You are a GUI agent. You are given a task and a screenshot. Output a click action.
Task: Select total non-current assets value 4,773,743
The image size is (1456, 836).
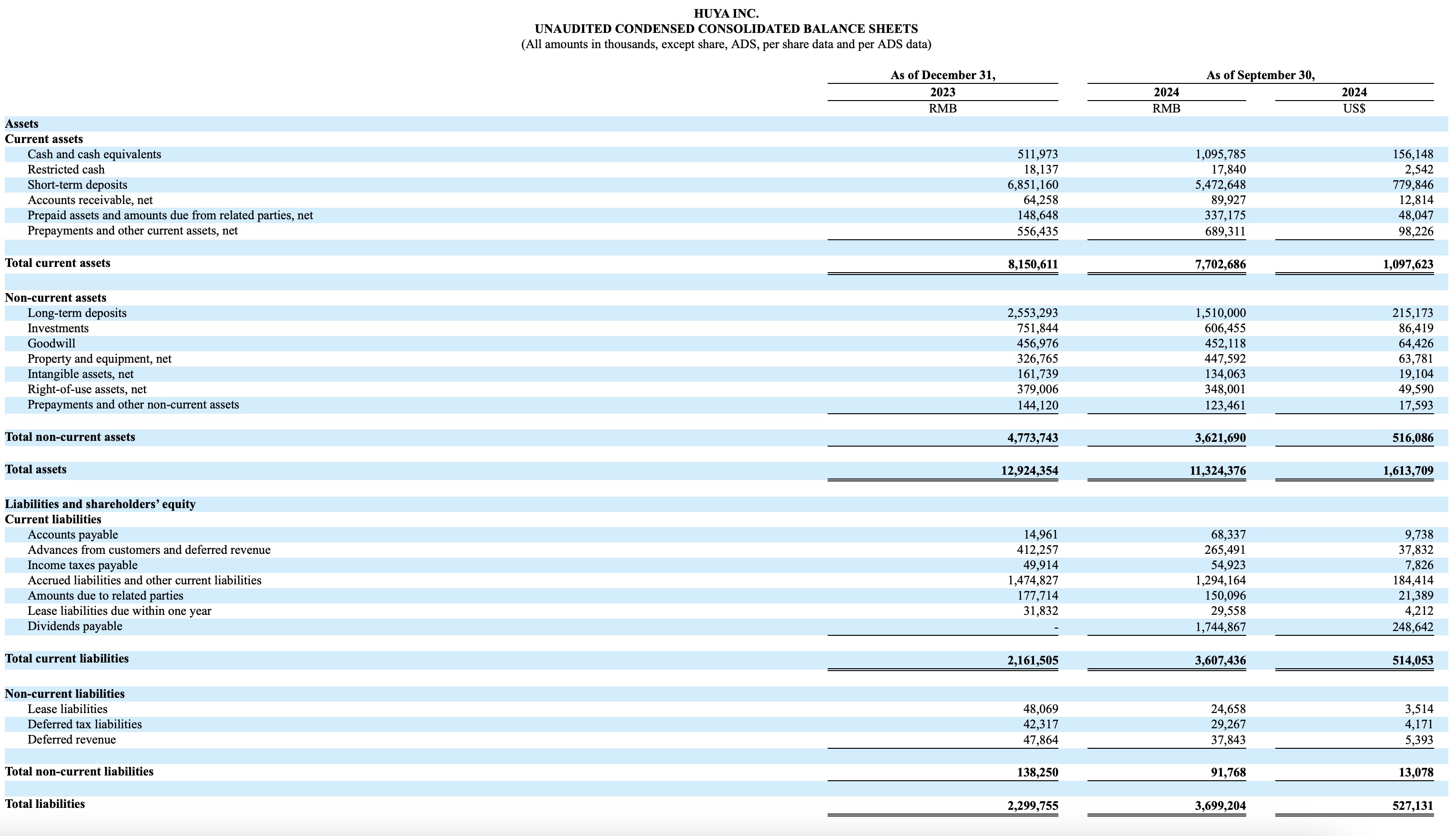click(1032, 438)
